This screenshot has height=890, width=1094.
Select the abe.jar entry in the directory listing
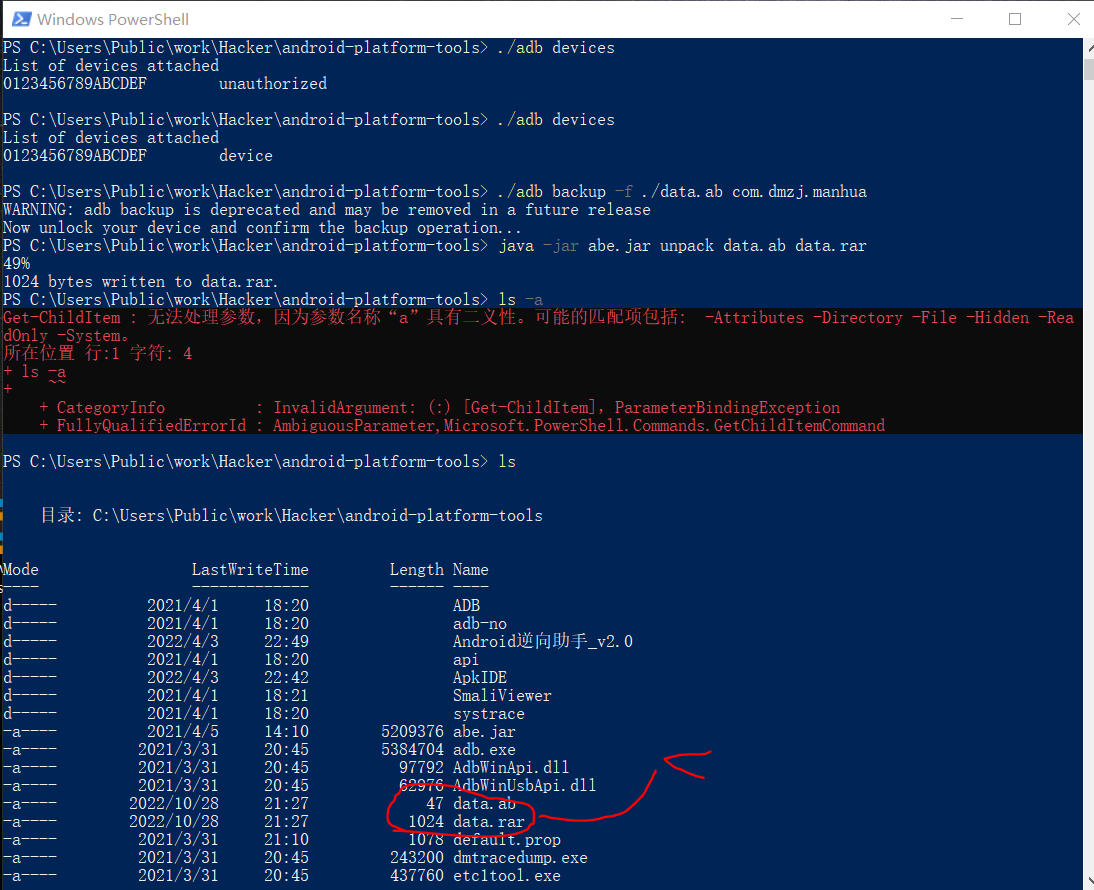click(x=484, y=732)
